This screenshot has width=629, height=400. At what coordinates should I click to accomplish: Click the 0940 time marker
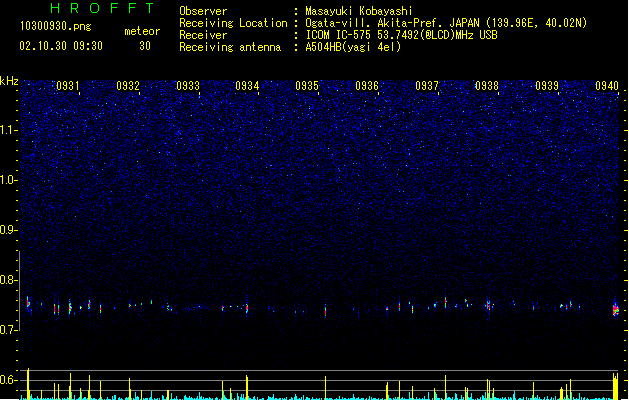[607, 86]
